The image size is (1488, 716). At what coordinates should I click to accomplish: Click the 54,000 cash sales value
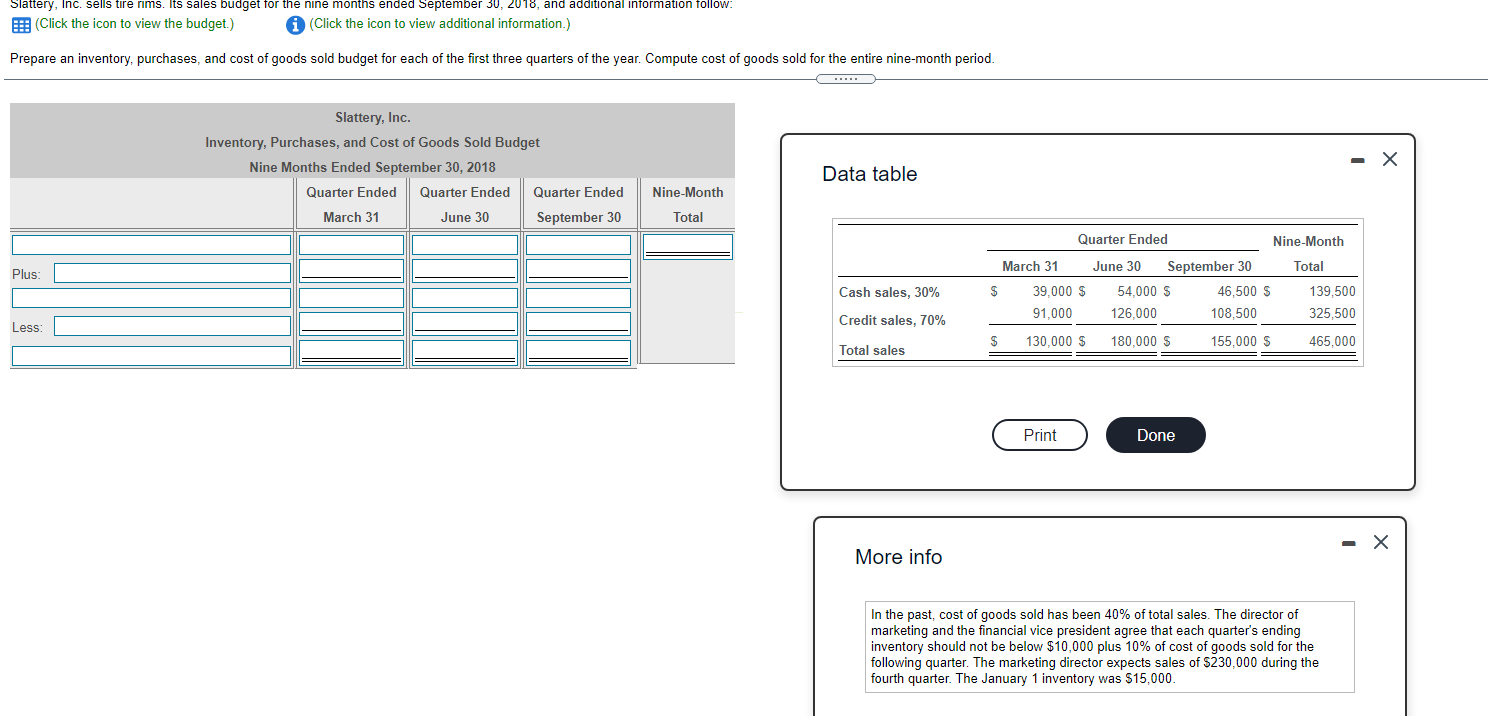click(1137, 291)
